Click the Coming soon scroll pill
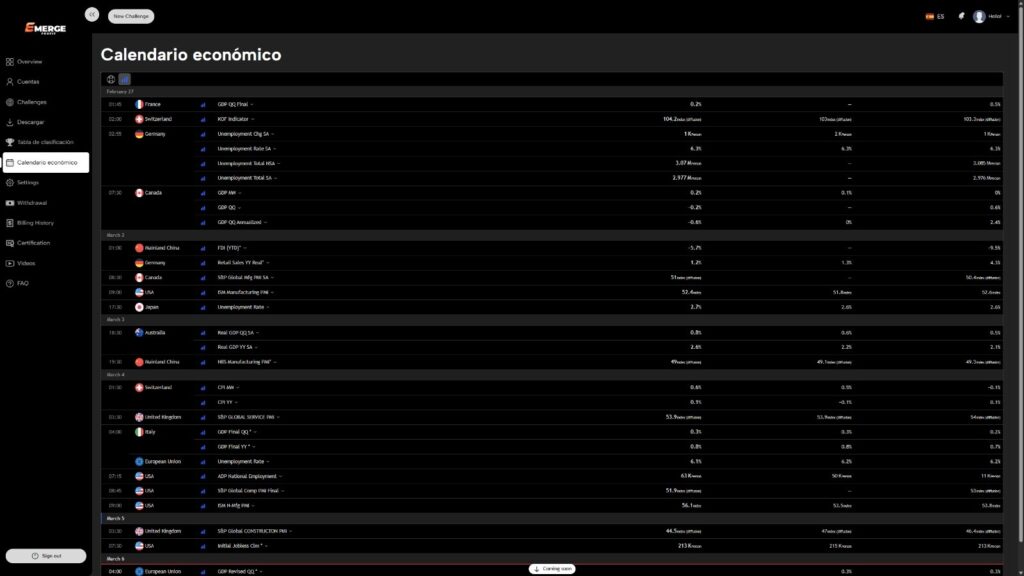This screenshot has height=576, width=1024. point(553,568)
